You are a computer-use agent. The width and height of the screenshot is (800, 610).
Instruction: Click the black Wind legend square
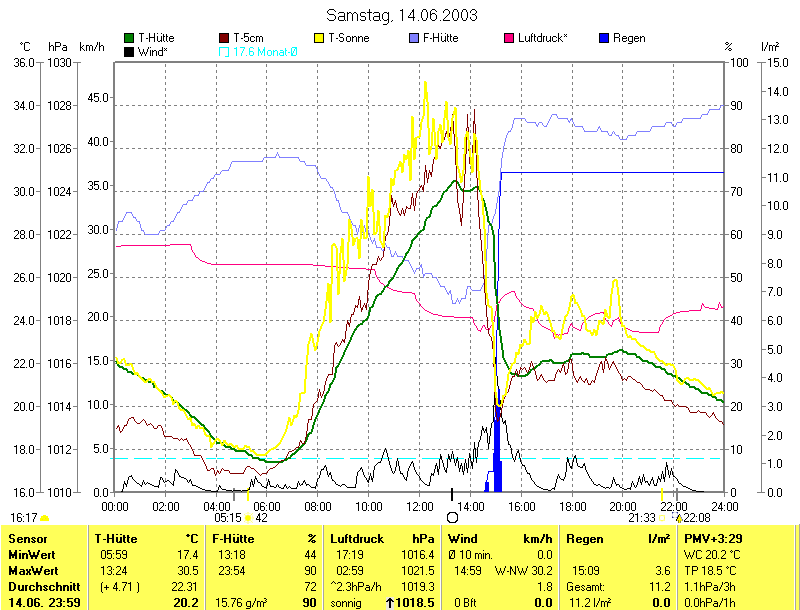coord(130,51)
